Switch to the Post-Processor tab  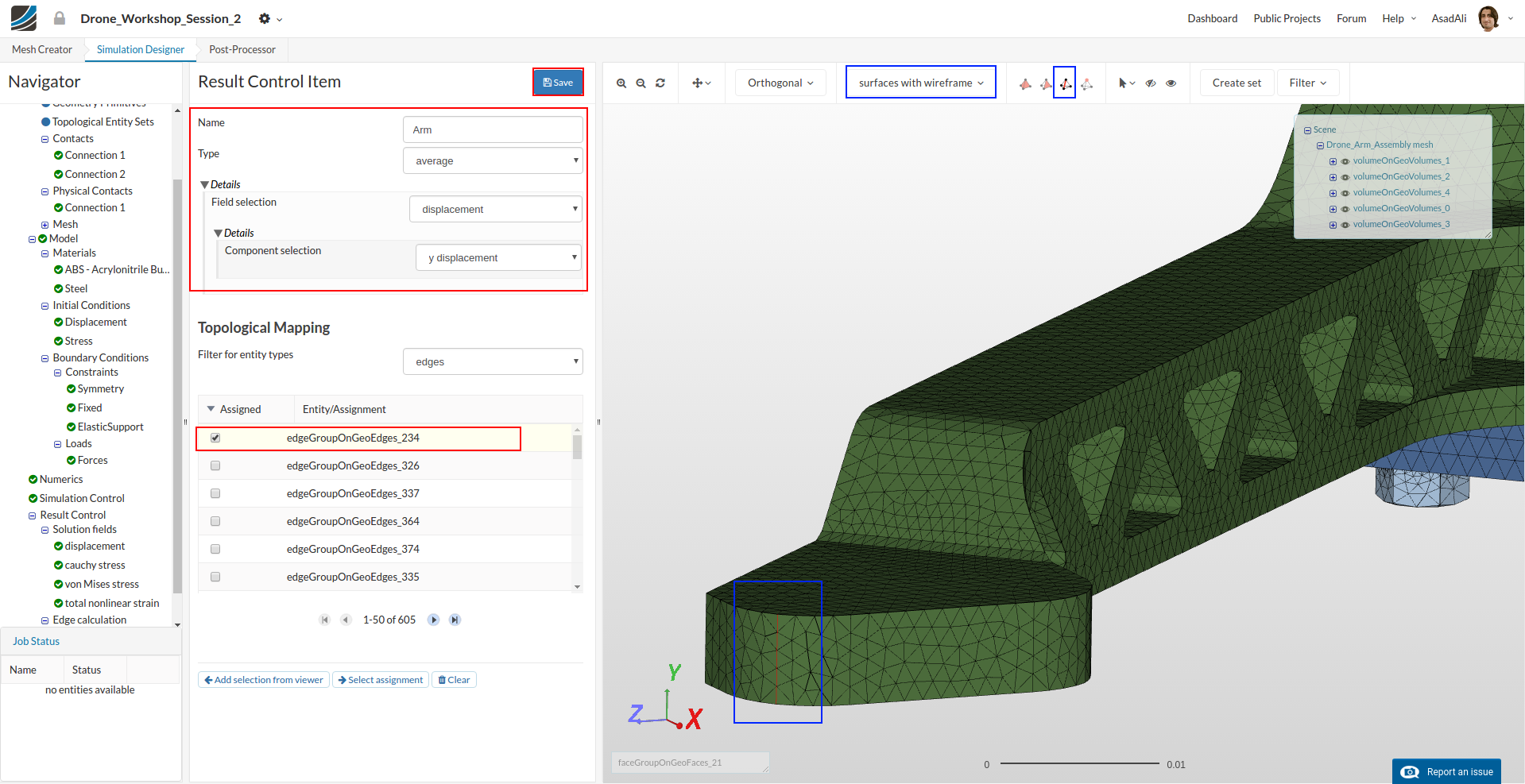[x=242, y=49]
